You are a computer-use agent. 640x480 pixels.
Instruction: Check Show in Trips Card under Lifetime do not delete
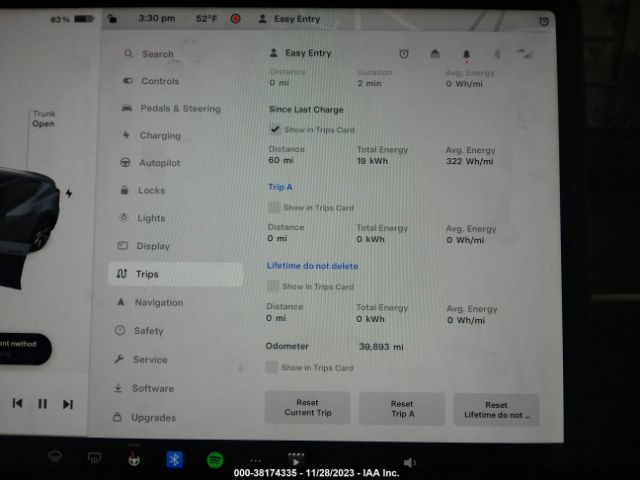pos(273,286)
